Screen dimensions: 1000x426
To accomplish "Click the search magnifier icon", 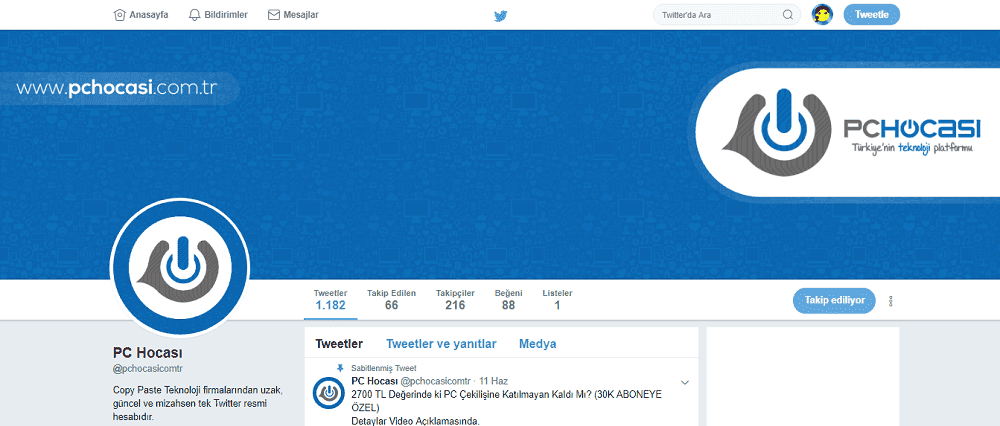I will click(x=788, y=15).
